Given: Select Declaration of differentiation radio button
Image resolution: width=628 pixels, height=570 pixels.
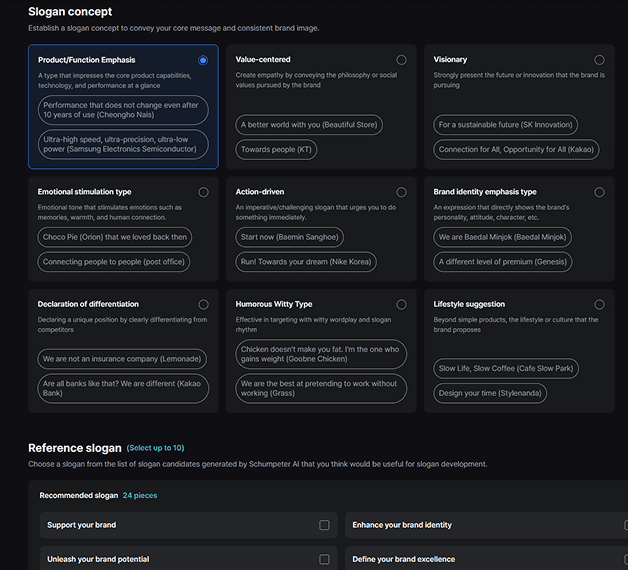Looking at the screenshot, I should (203, 304).
